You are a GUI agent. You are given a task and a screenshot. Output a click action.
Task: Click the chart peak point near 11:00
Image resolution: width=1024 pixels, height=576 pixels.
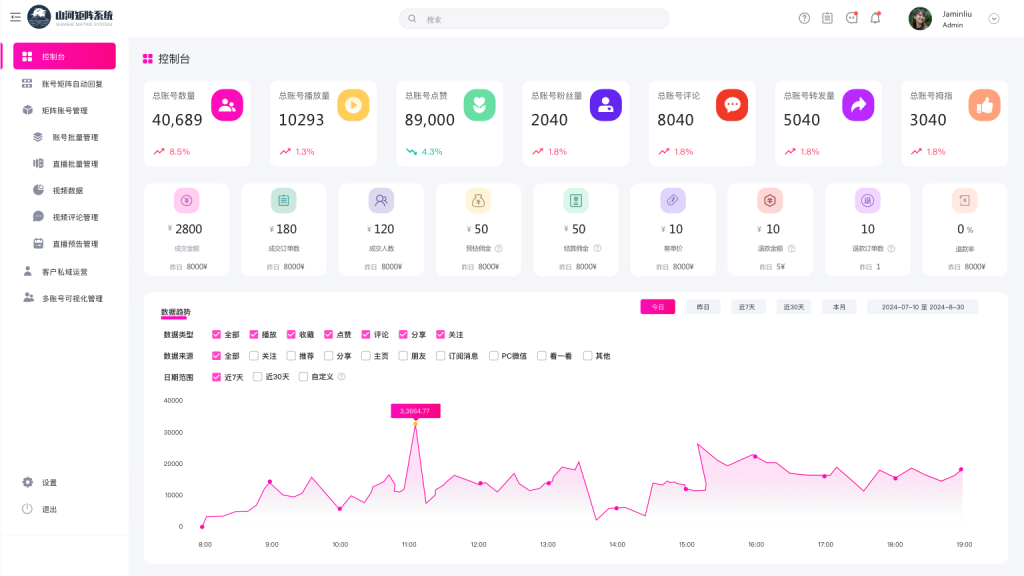pos(415,424)
